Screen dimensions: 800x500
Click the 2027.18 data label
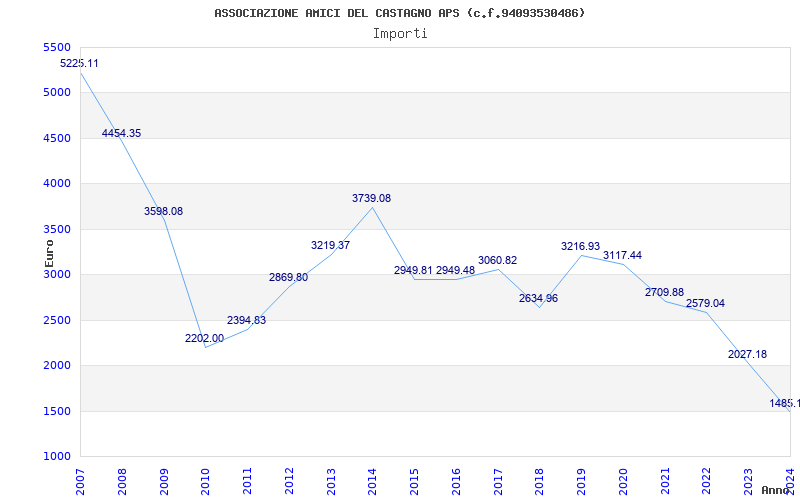point(747,354)
